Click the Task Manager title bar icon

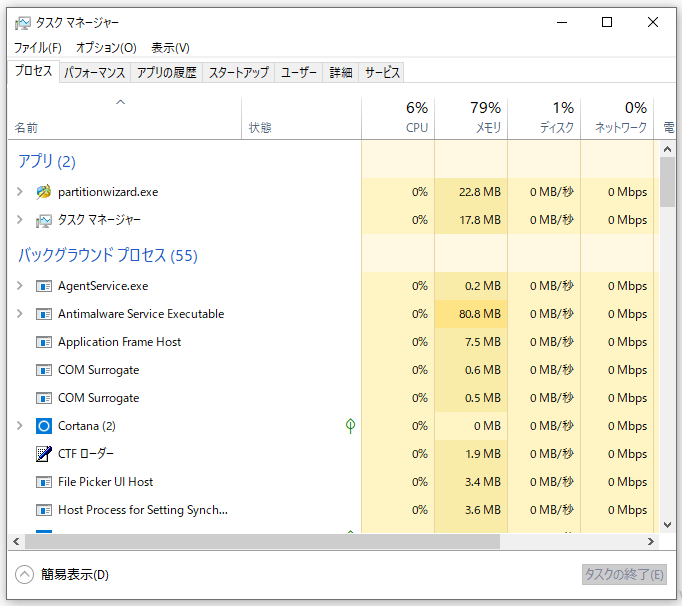coord(23,23)
